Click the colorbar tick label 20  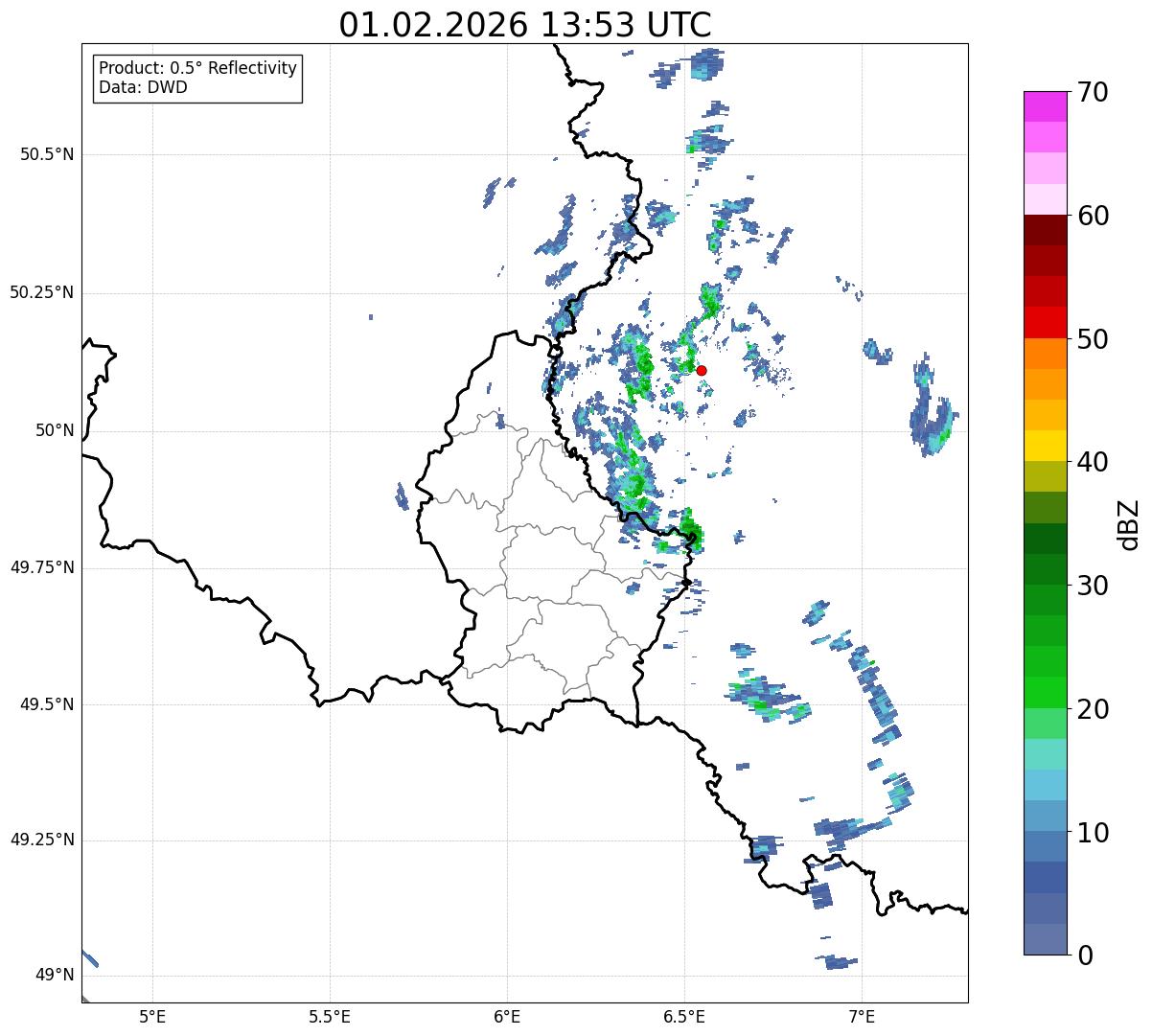coord(1093,709)
